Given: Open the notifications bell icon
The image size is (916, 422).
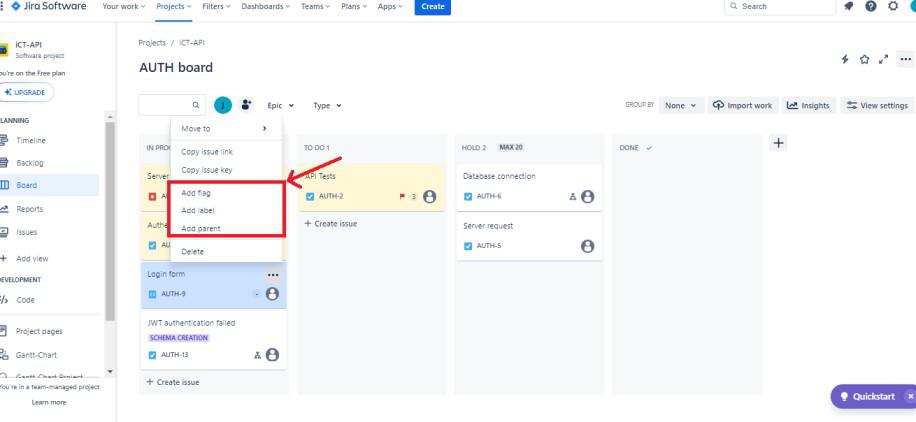Looking at the screenshot, I should coord(848,6).
